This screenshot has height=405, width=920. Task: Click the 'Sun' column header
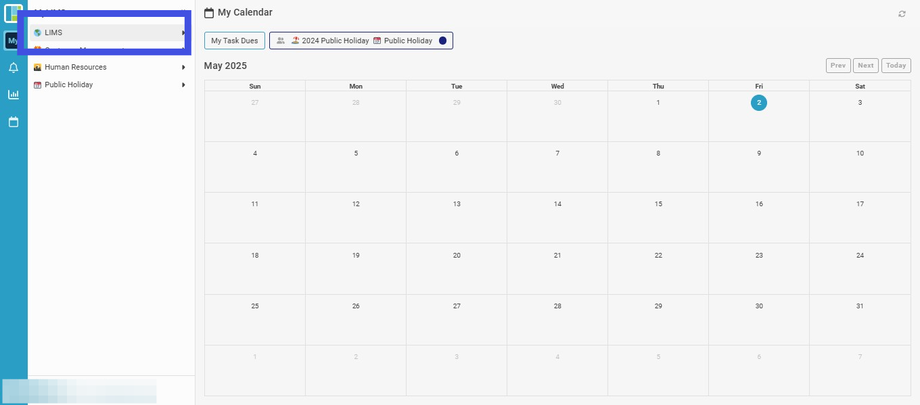pos(255,86)
